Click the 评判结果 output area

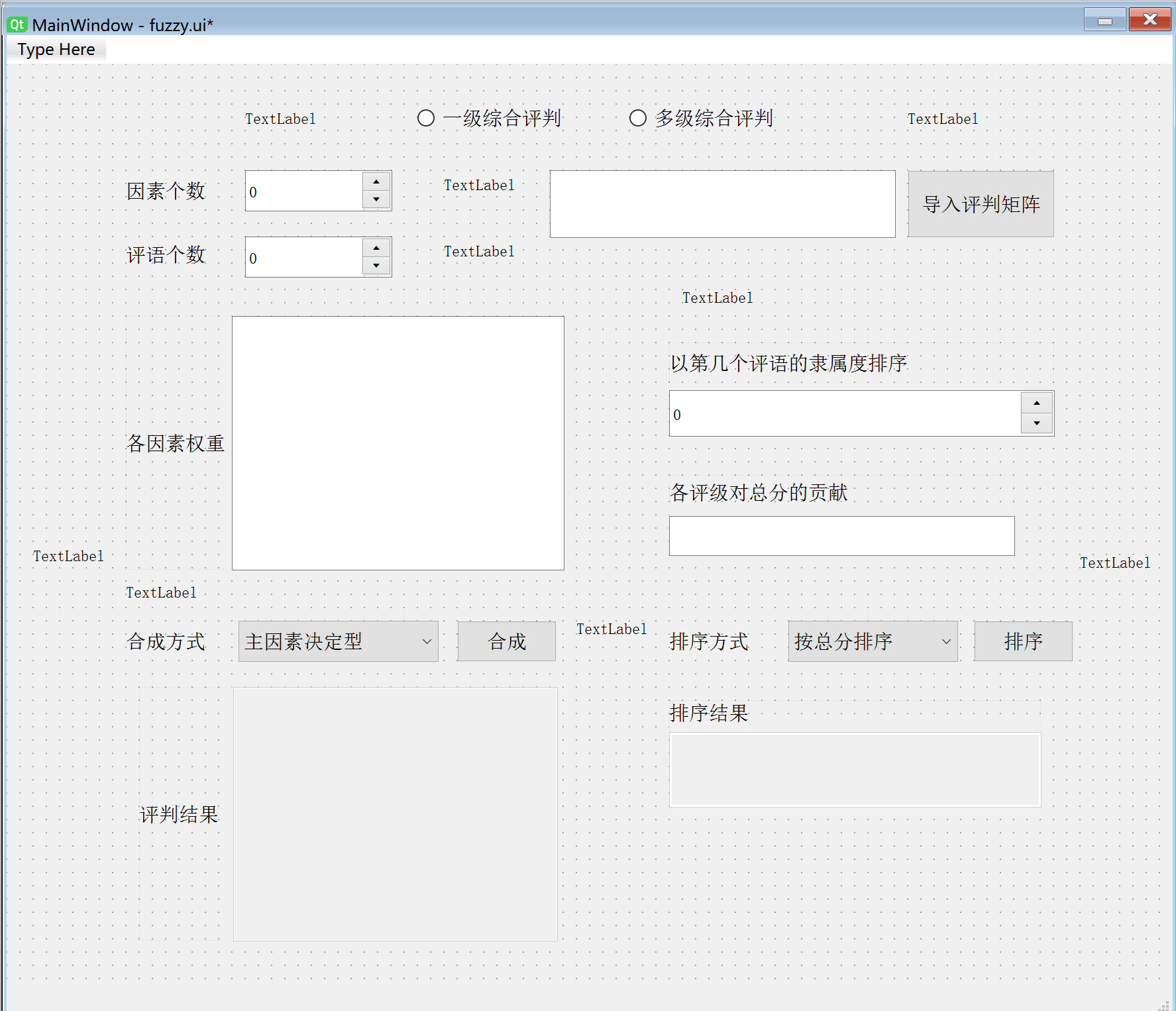tap(396, 814)
